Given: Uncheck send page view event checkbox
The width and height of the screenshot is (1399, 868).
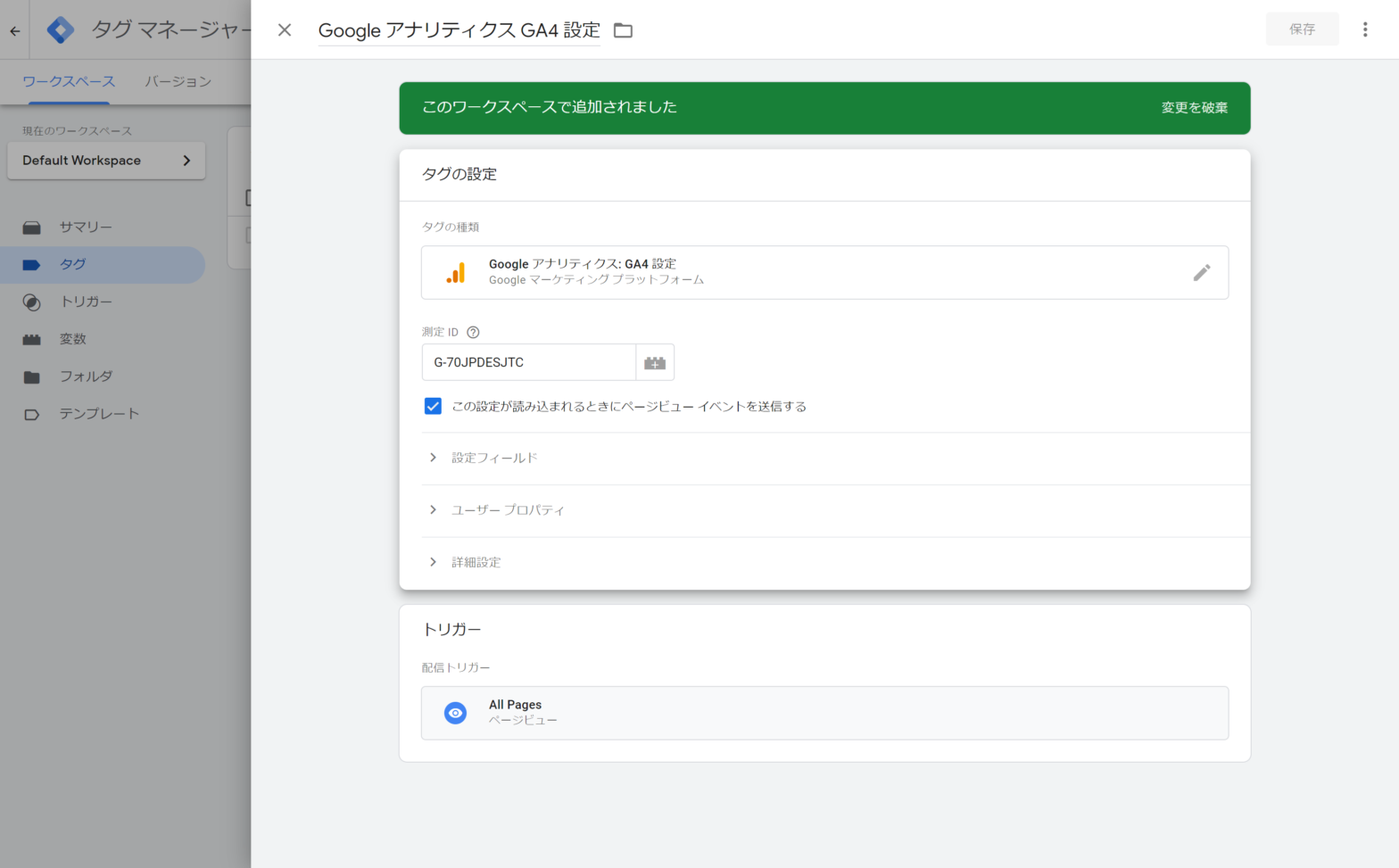Looking at the screenshot, I should pos(433,406).
